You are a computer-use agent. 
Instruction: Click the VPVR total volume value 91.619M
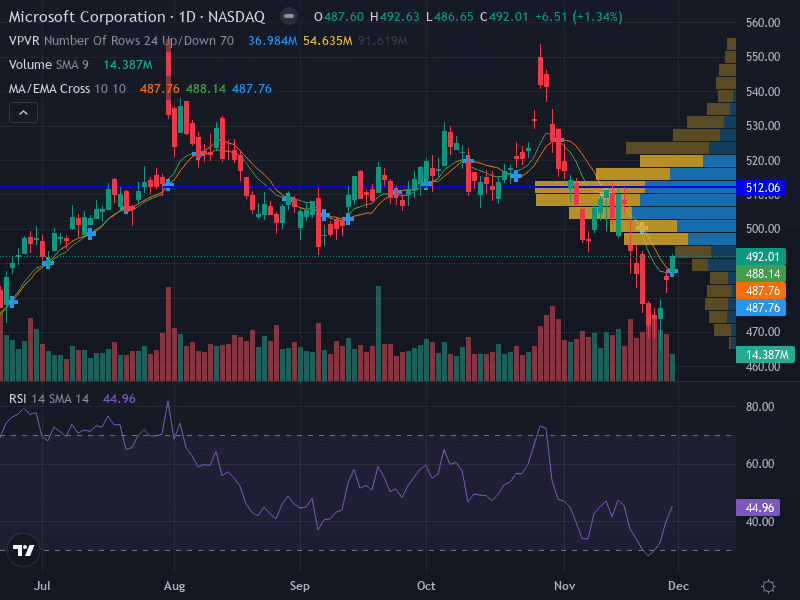[x=383, y=41]
